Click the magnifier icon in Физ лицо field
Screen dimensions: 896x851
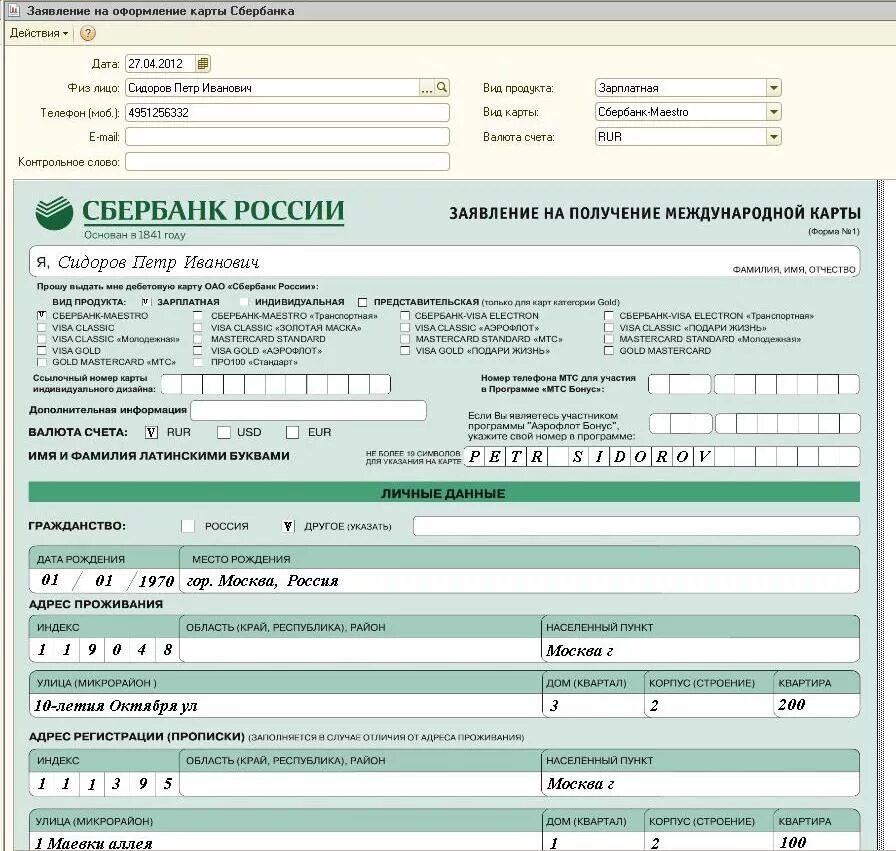[x=442, y=87]
